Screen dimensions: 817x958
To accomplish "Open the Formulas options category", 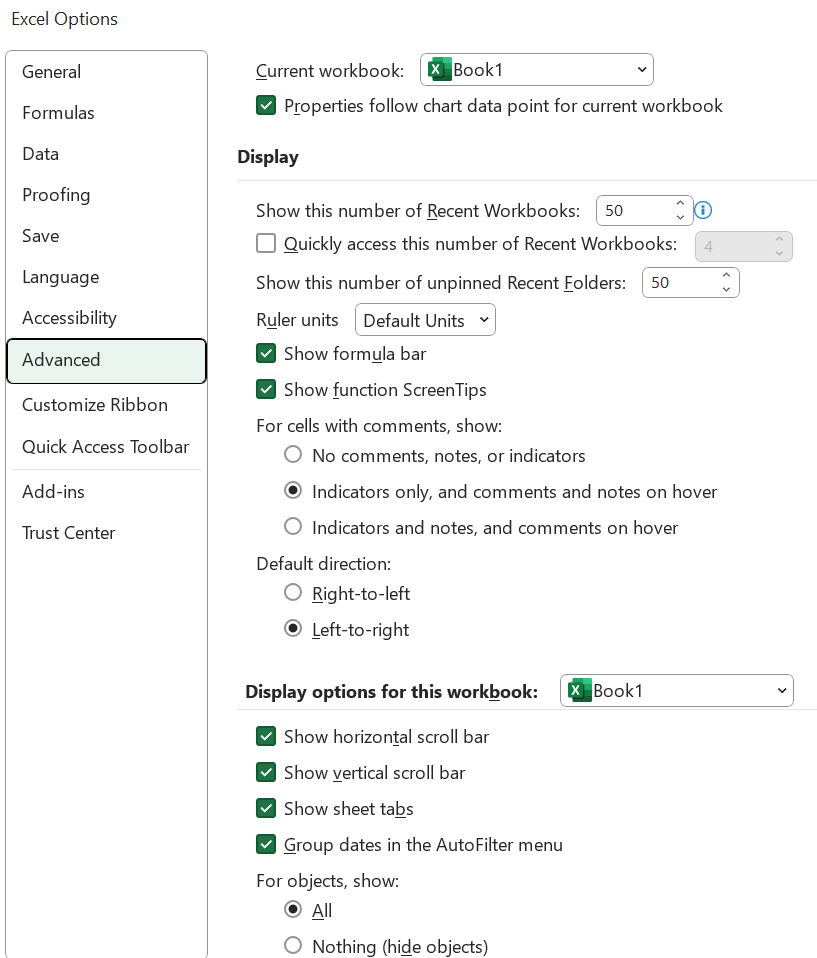I will tap(106, 113).
